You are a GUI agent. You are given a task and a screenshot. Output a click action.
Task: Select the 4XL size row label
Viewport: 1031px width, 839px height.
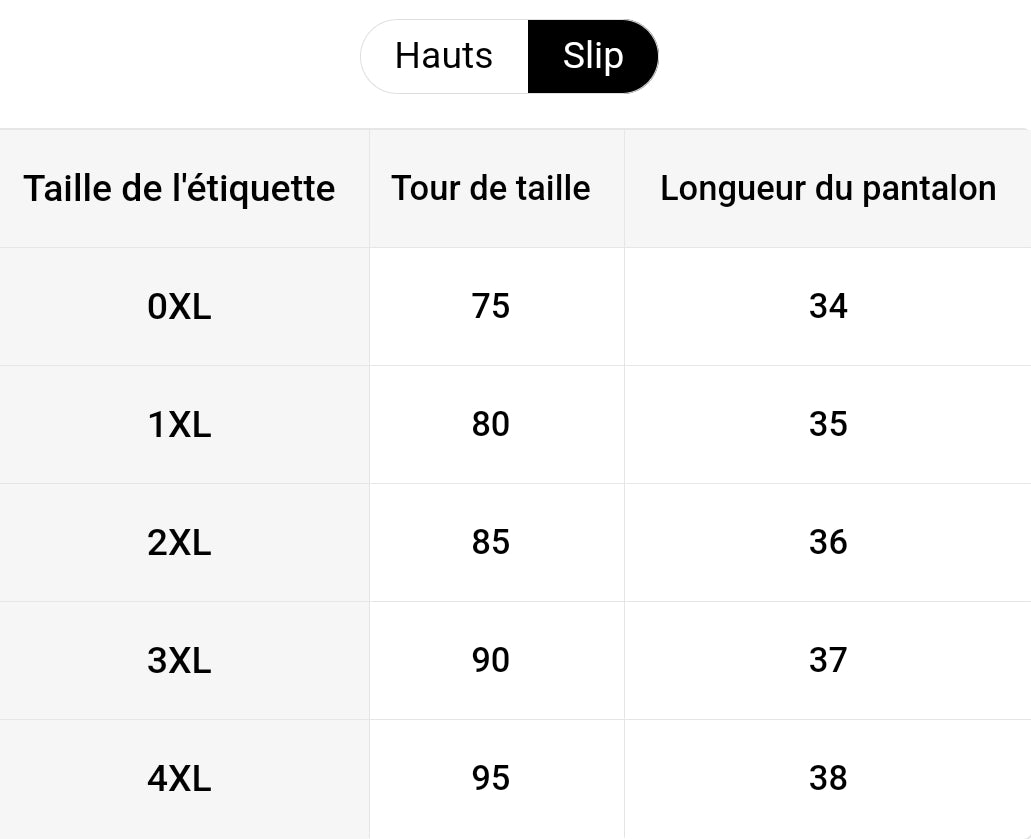click(180, 779)
